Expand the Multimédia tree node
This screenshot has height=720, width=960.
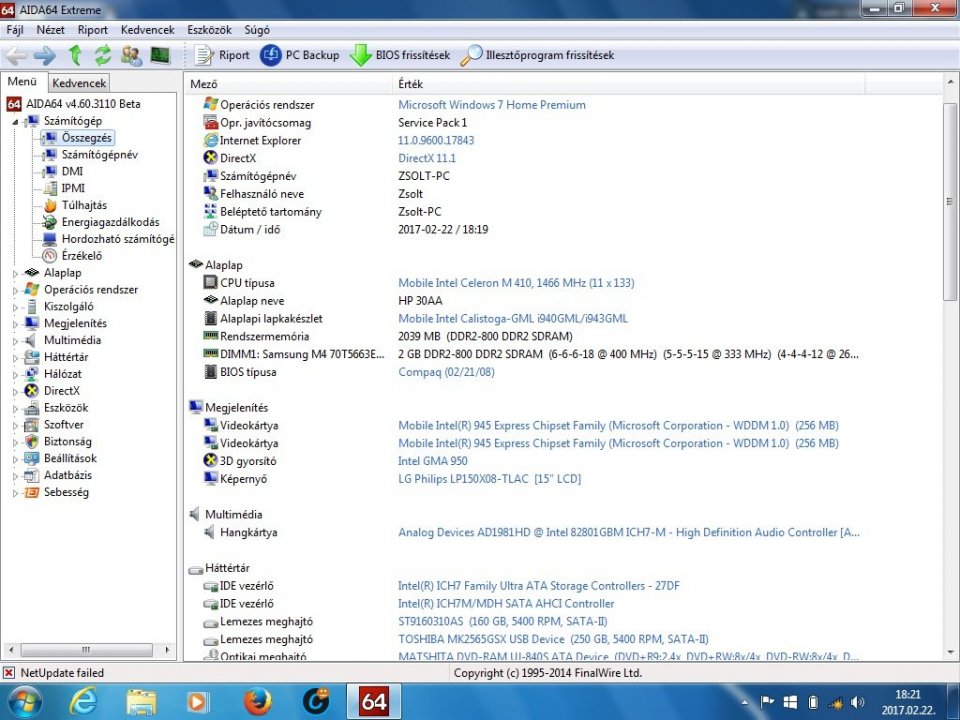[x=15, y=341]
